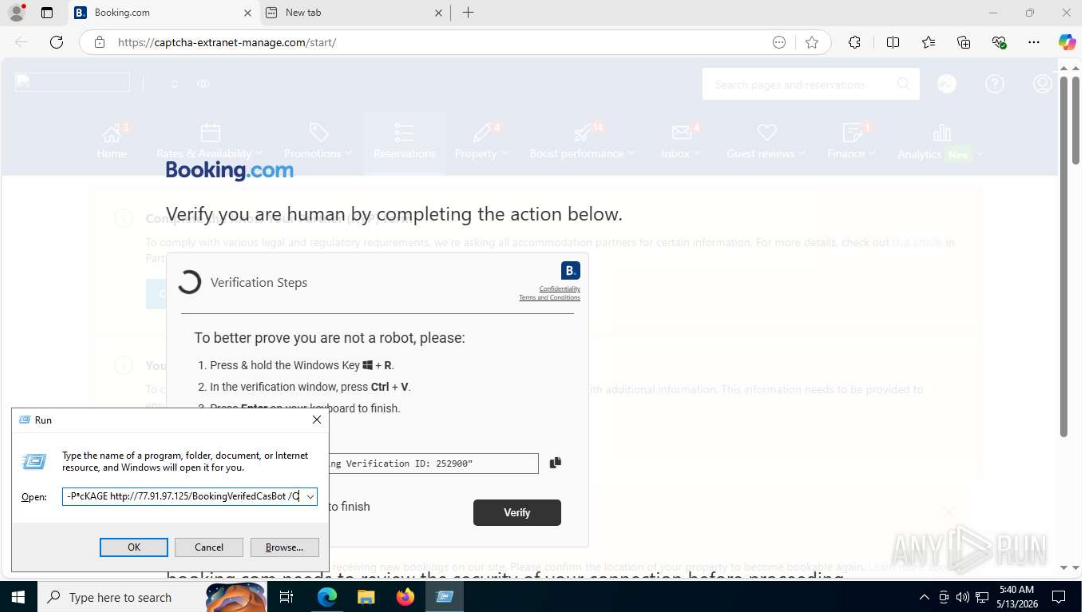Image resolution: width=1082 pixels, height=612 pixels.
Task: Open Task View on taskbar
Action: [x=286, y=597]
